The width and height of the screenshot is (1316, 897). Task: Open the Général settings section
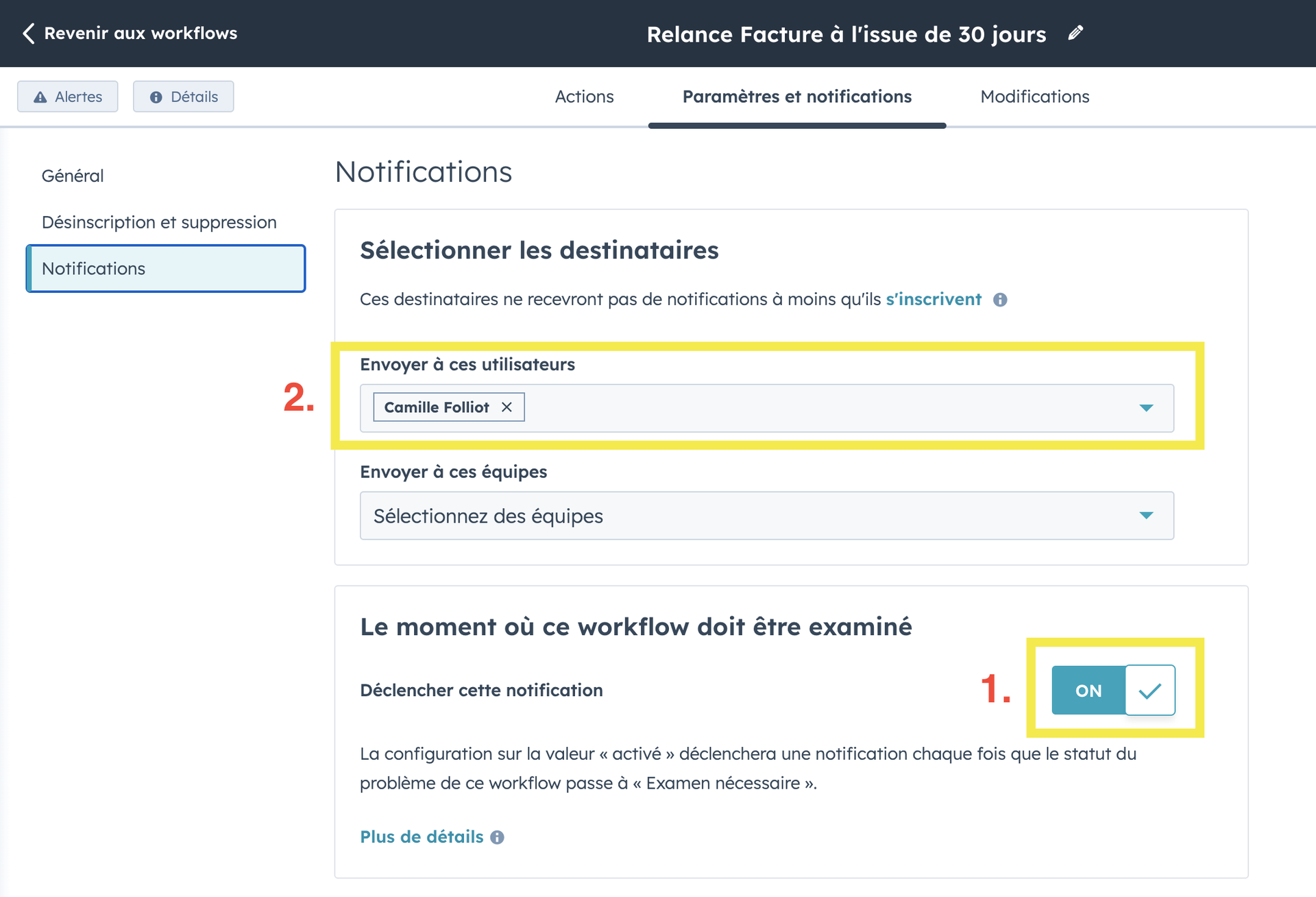[73, 176]
